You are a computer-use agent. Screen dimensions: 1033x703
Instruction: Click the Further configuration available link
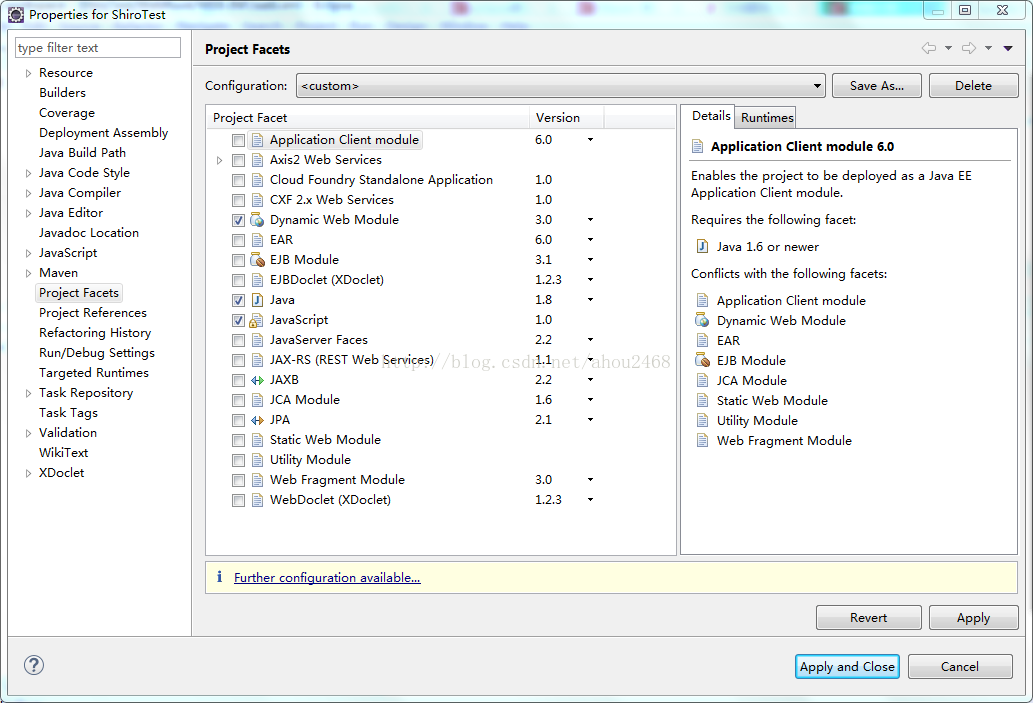pyautogui.click(x=326, y=577)
